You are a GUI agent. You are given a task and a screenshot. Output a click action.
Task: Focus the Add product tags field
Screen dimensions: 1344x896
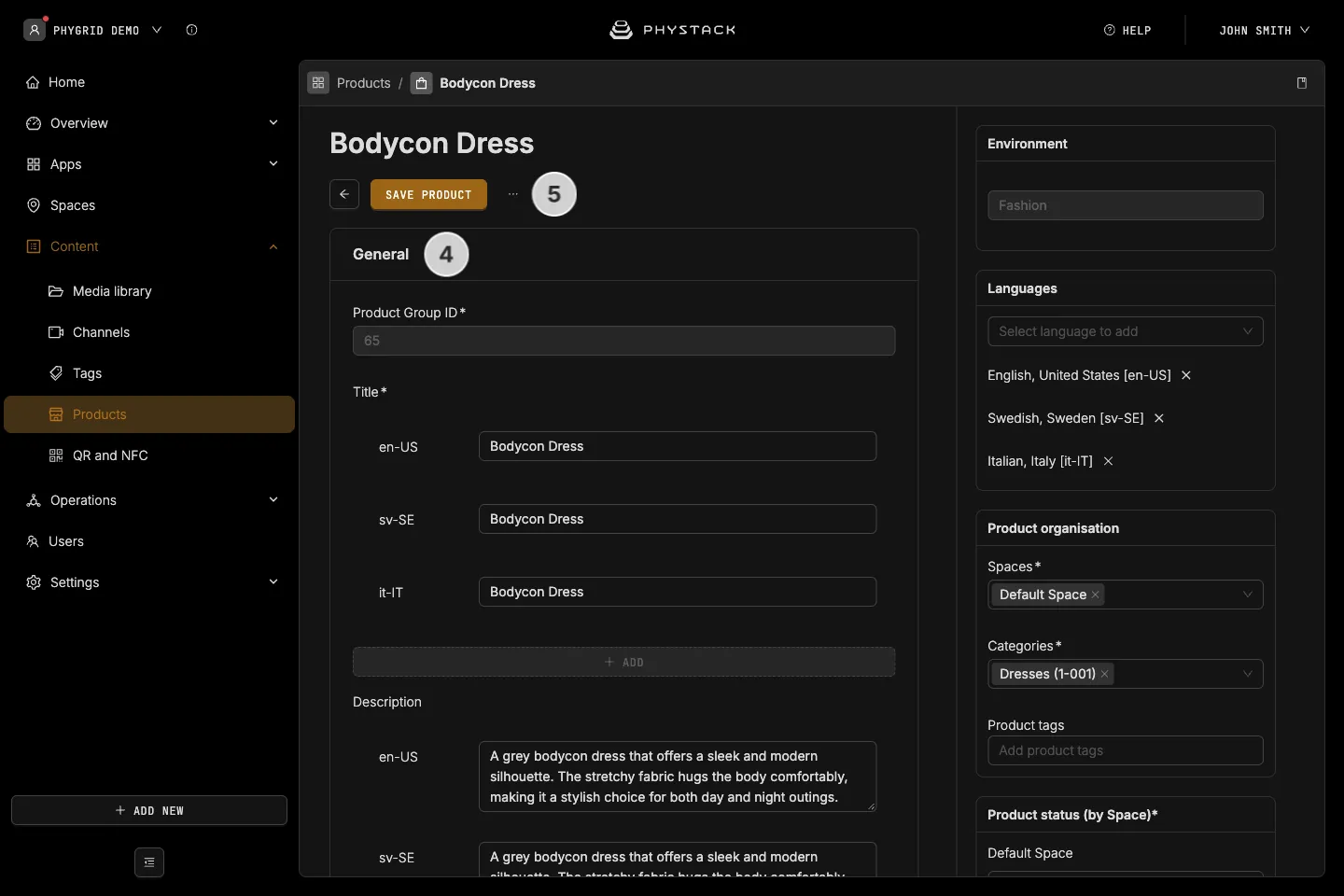click(x=1126, y=750)
